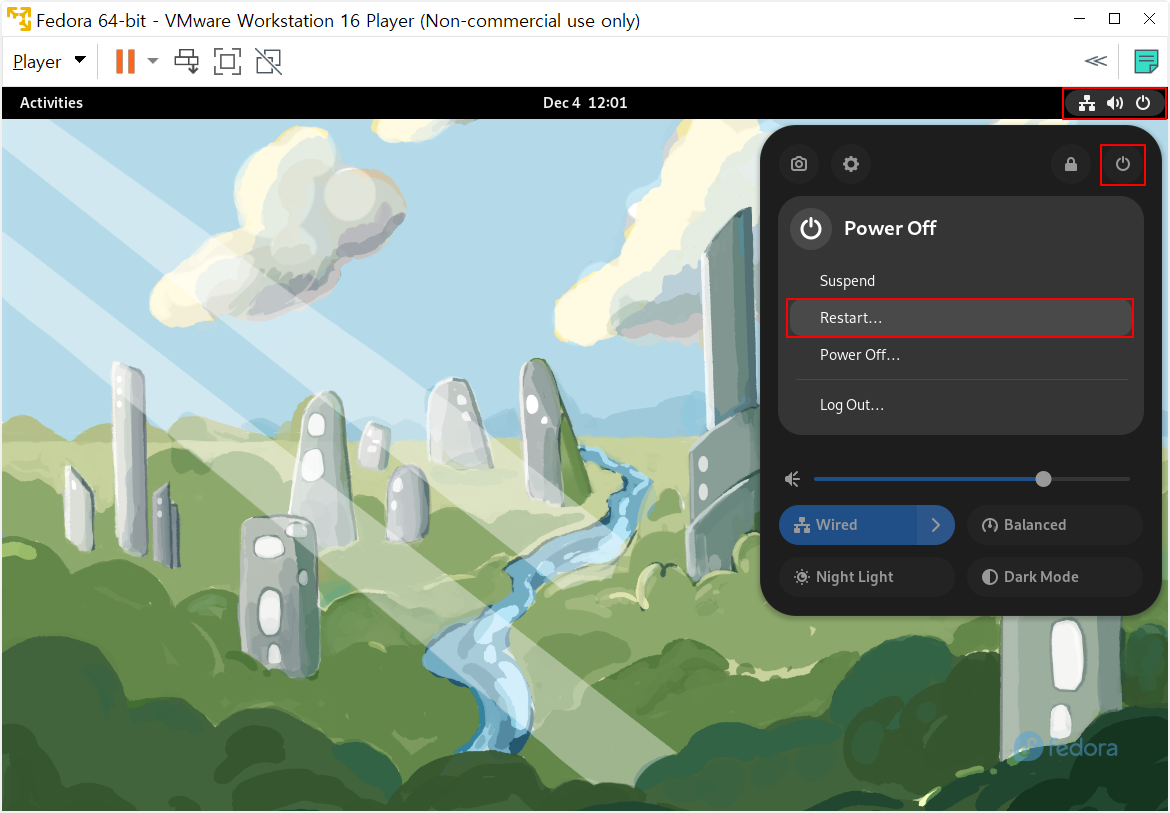Select Power Off… menu entry
The image size is (1170, 813).
coord(960,355)
